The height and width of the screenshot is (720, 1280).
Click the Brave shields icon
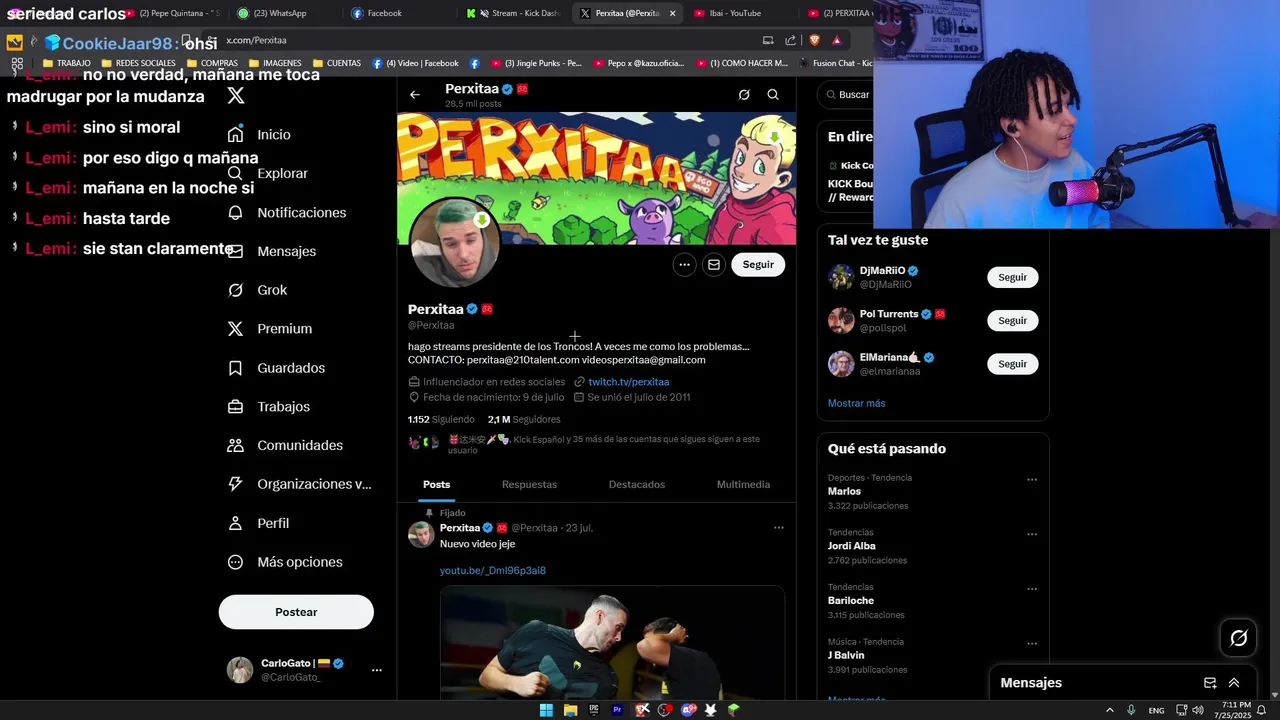pos(814,40)
